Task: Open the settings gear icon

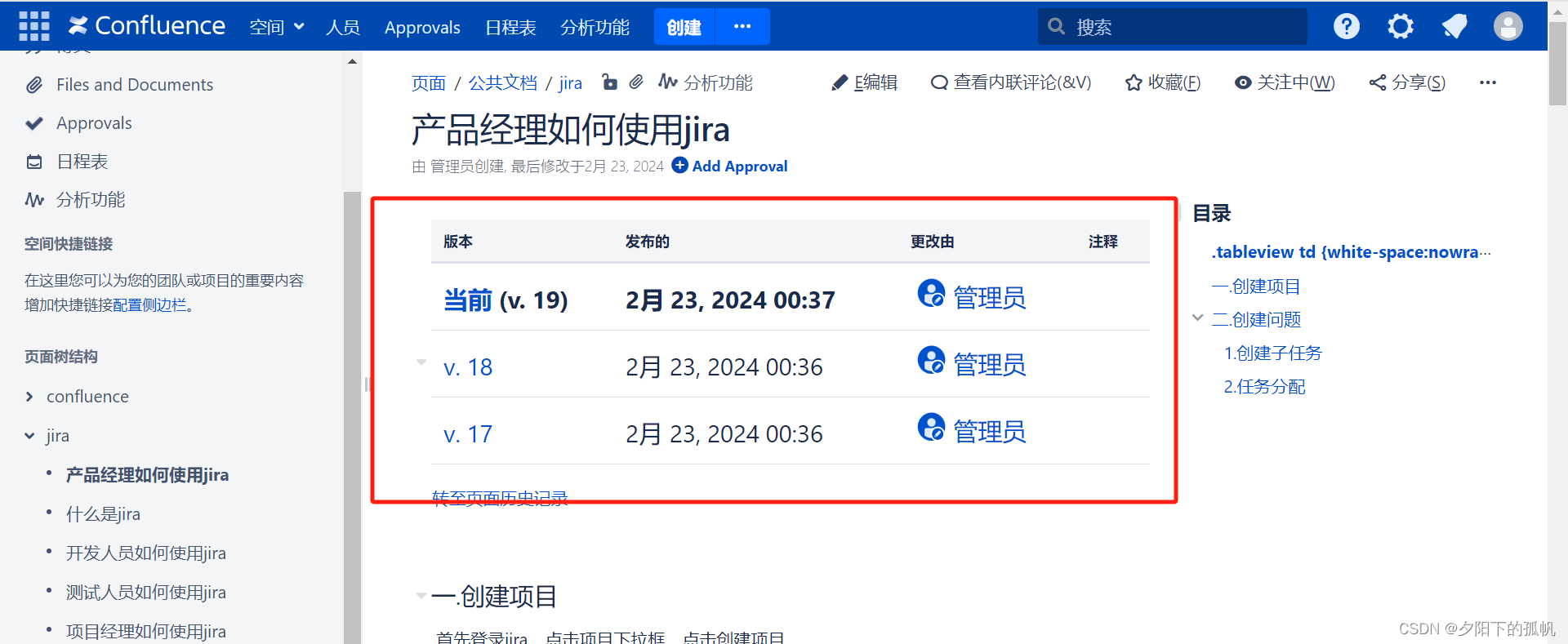Action: coord(1401,26)
